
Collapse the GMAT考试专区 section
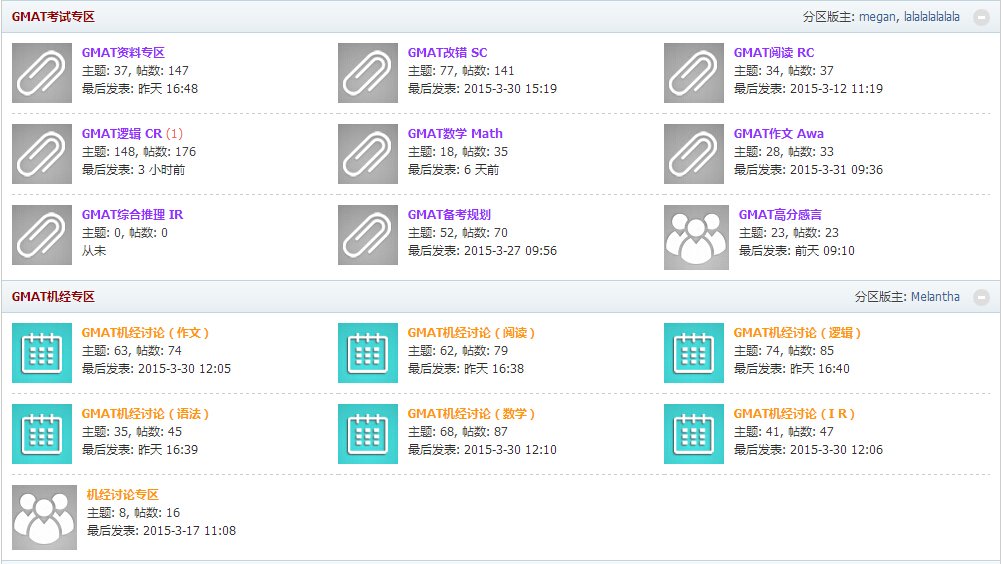click(981, 17)
